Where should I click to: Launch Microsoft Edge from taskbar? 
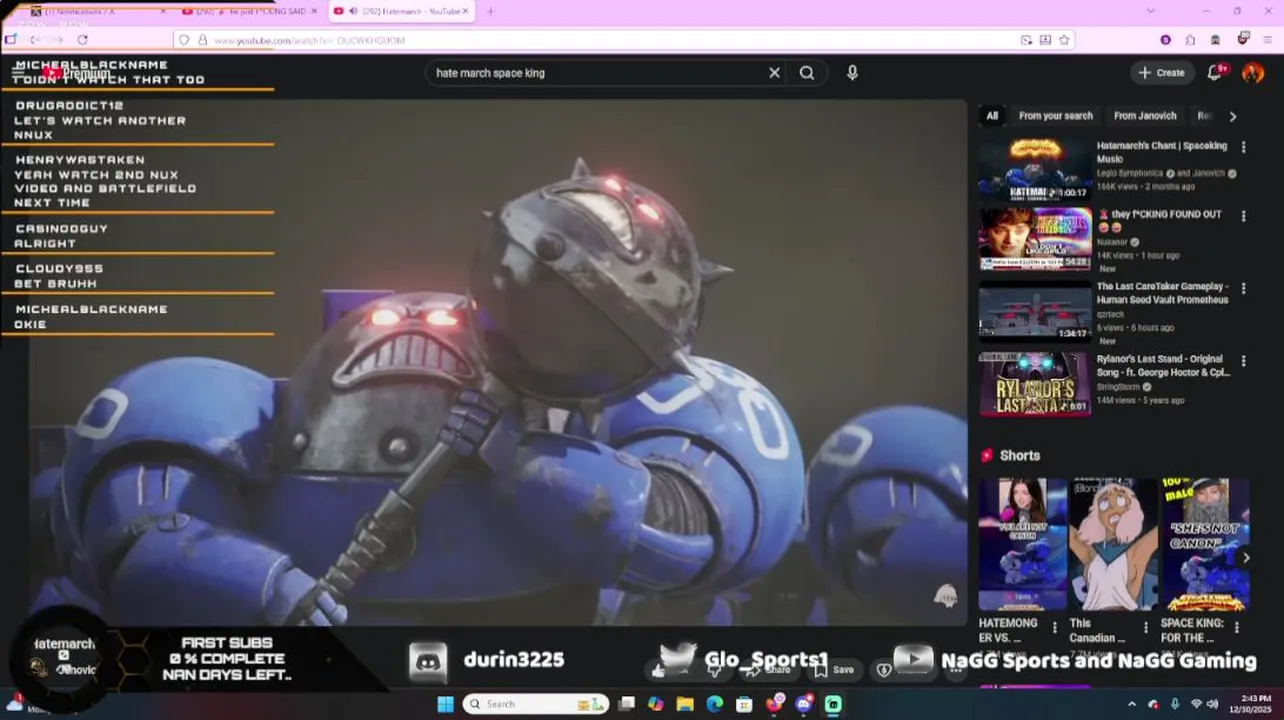(x=715, y=704)
